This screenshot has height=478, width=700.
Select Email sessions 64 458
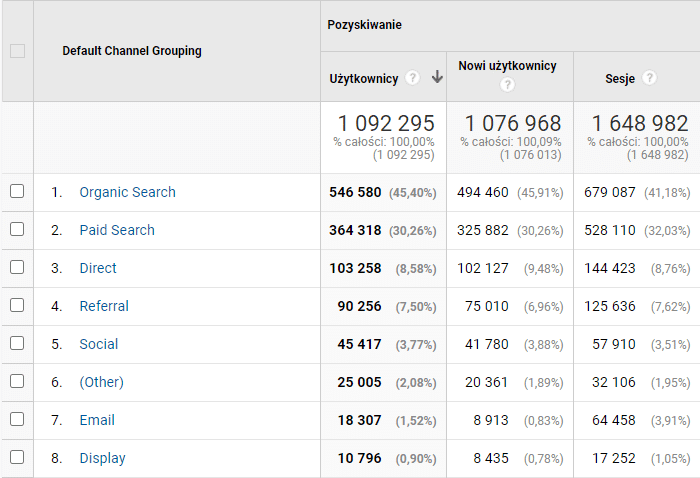pyautogui.click(x=613, y=420)
